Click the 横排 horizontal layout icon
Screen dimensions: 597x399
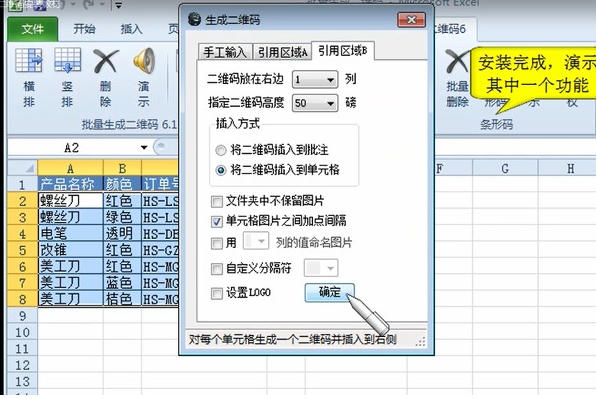[29, 60]
